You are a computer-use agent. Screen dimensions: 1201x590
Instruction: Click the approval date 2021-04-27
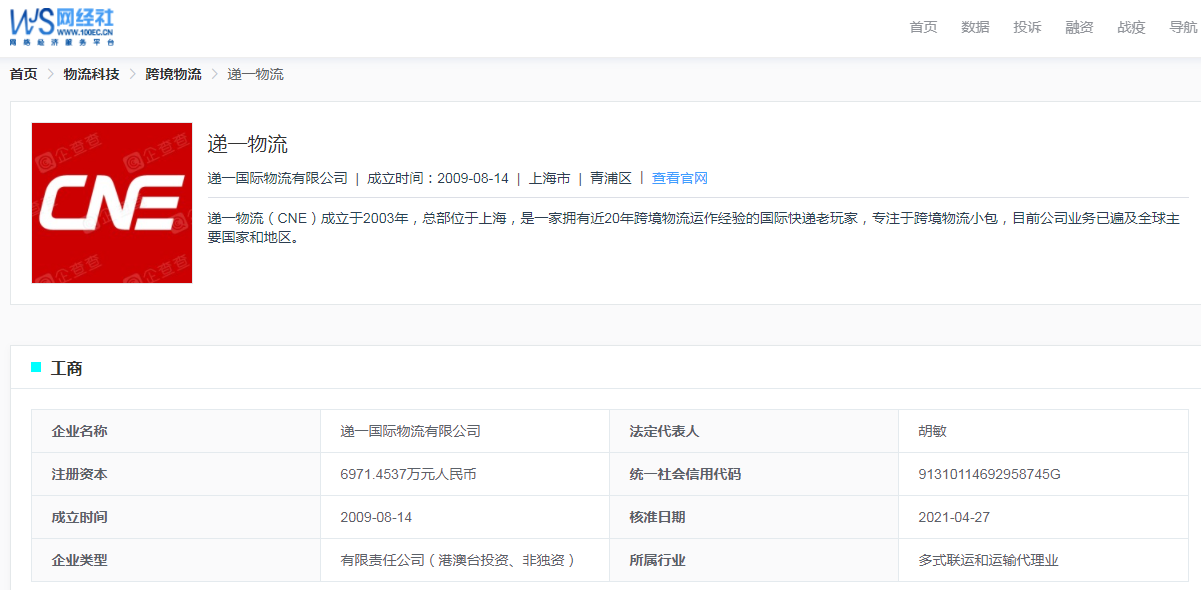[954, 517]
